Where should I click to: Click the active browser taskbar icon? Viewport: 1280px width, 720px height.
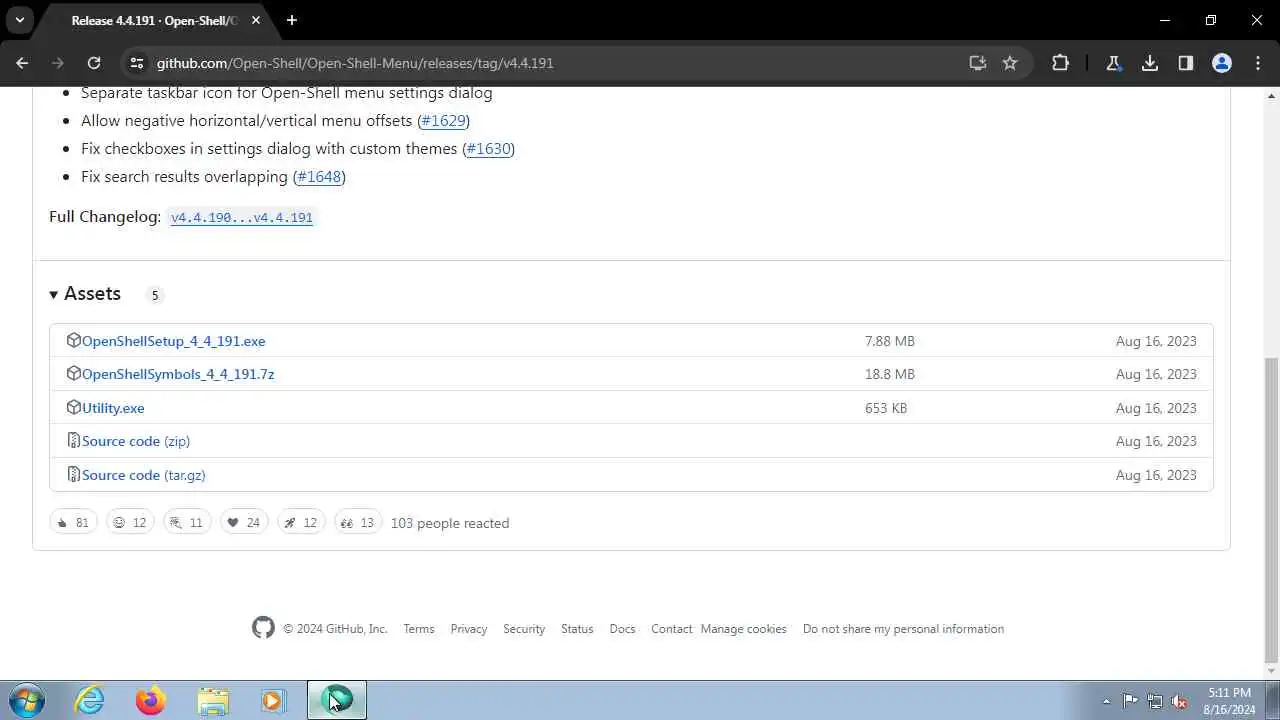(337, 700)
